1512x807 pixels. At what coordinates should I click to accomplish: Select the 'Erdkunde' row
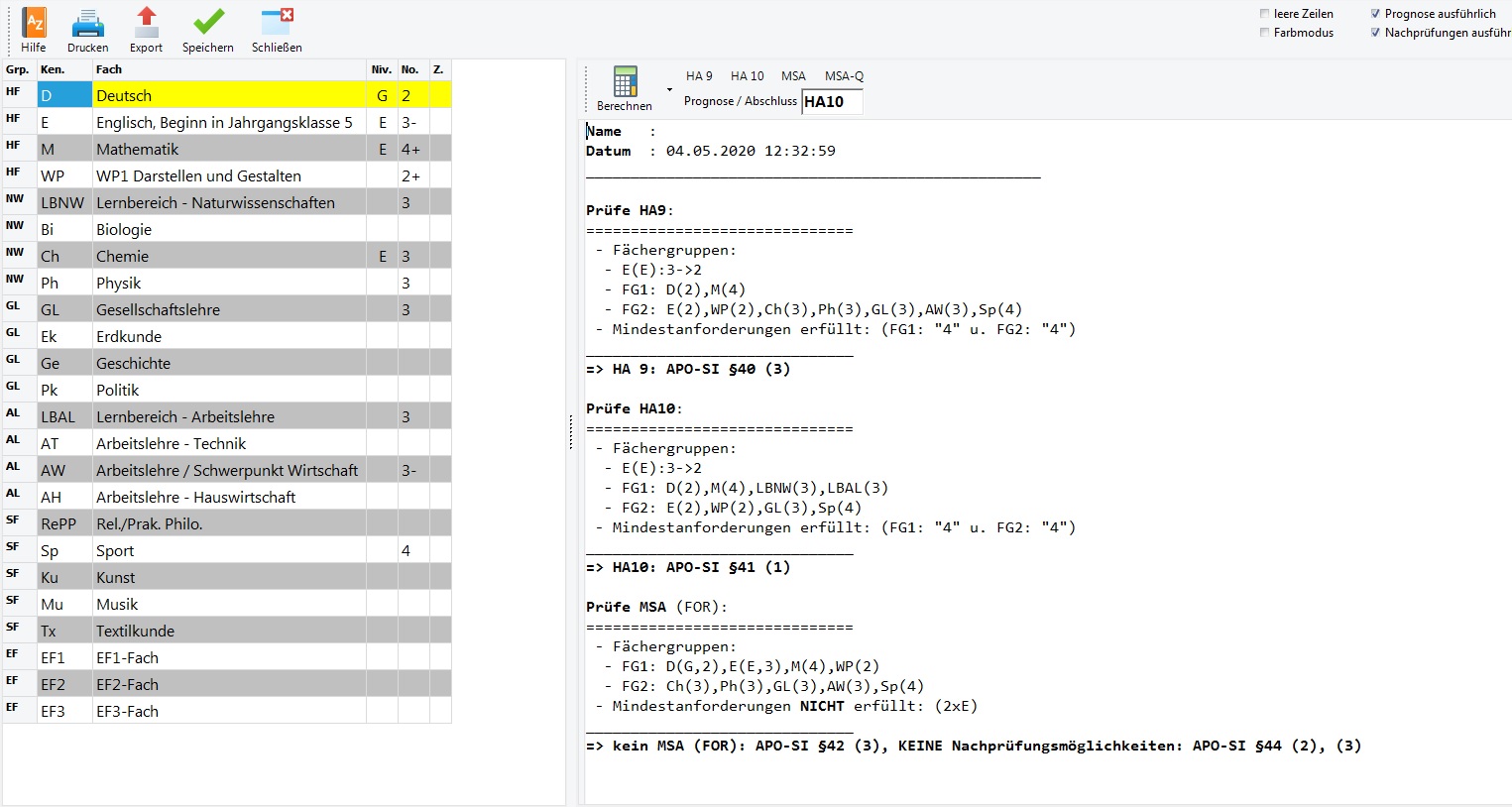tap(227, 336)
